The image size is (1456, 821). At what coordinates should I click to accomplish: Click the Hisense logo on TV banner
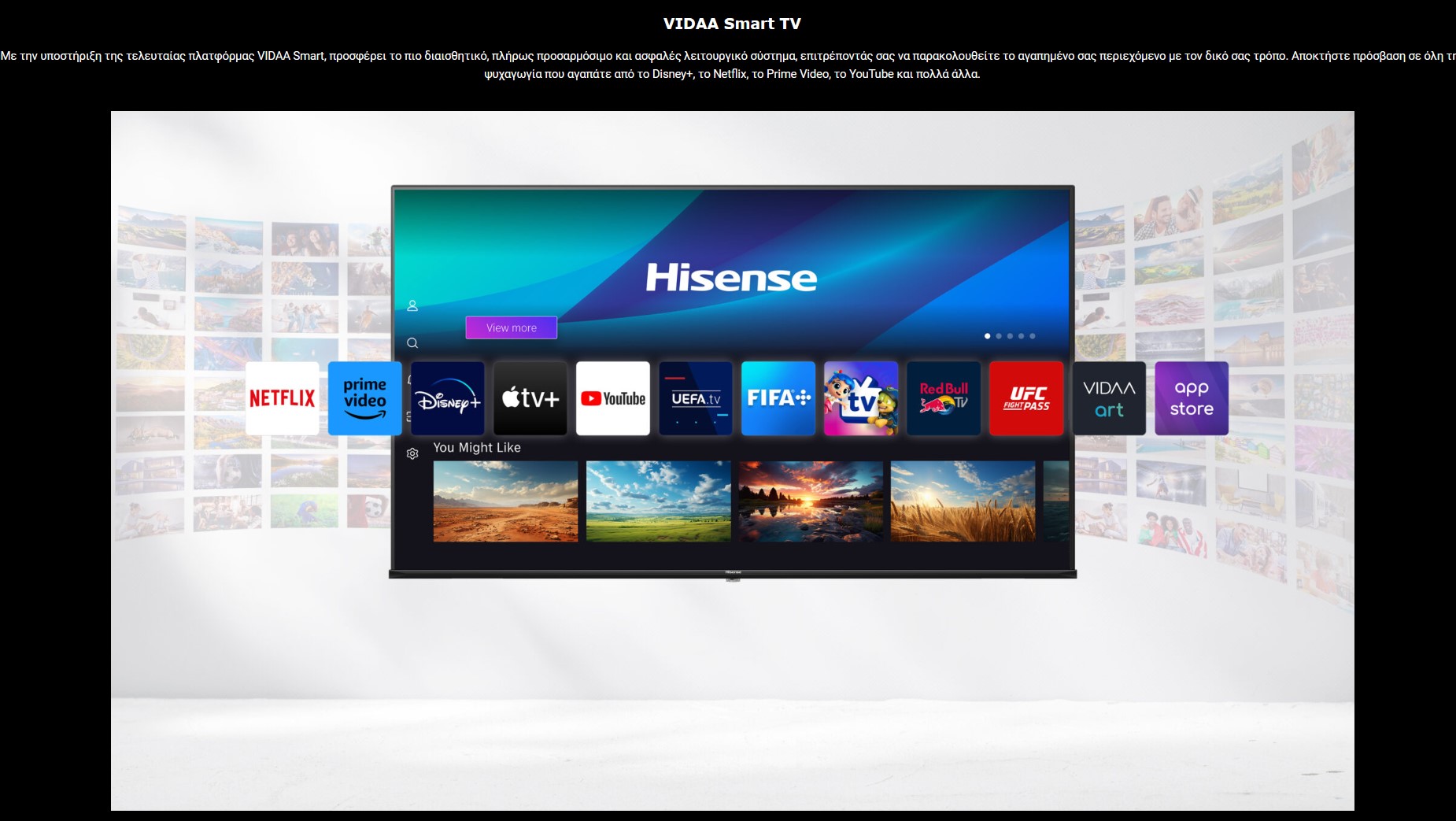[731, 278]
